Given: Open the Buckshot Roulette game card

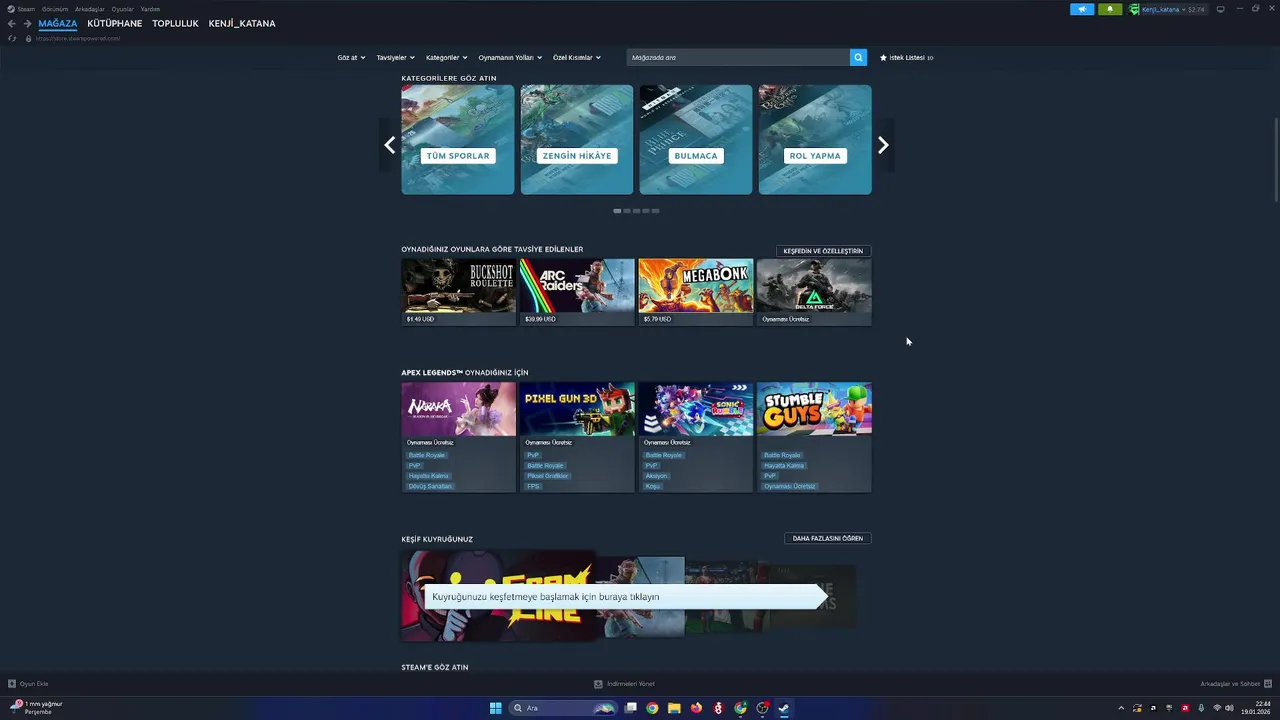Looking at the screenshot, I should [458, 292].
